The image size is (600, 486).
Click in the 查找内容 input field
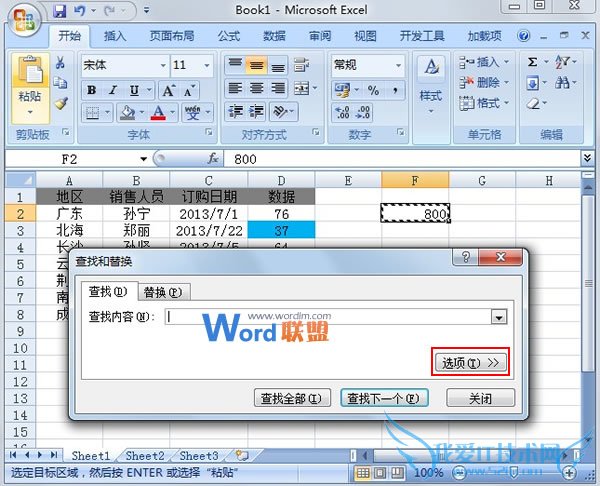pos(329,317)
